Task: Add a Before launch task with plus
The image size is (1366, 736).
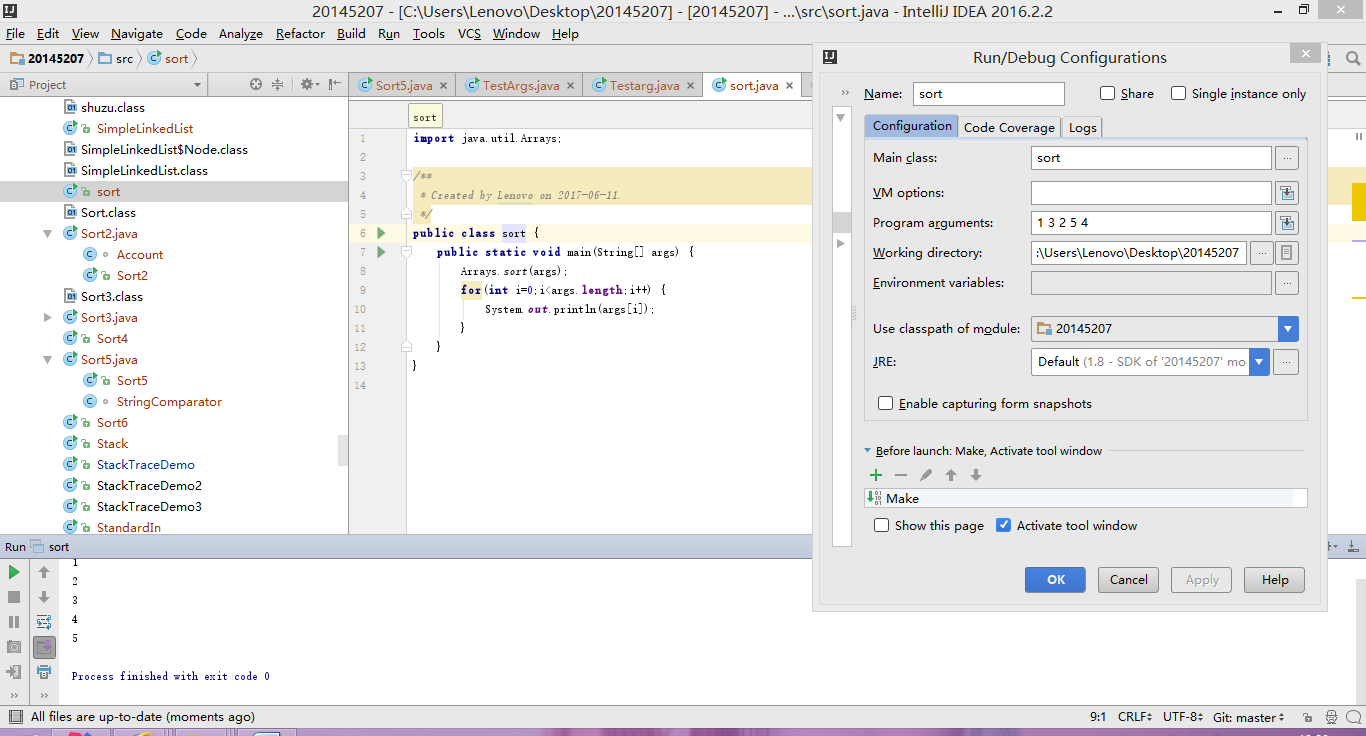Action: tap(876, 475)
